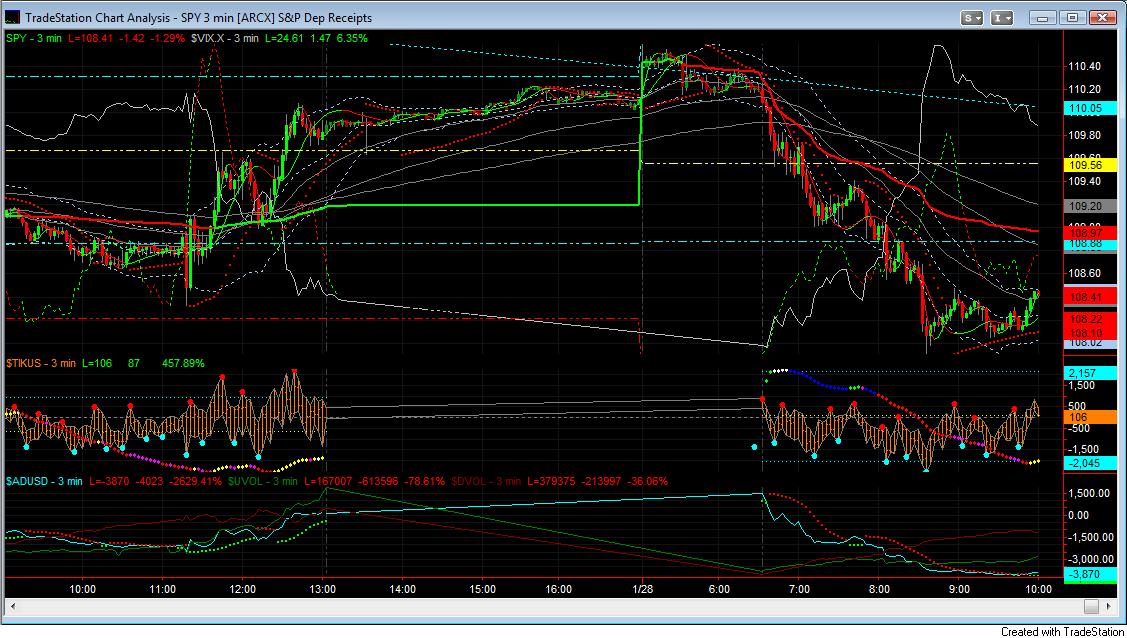
Task: Select the '$ADUSD - 3 min' legend label
Action: click(45, 481)
